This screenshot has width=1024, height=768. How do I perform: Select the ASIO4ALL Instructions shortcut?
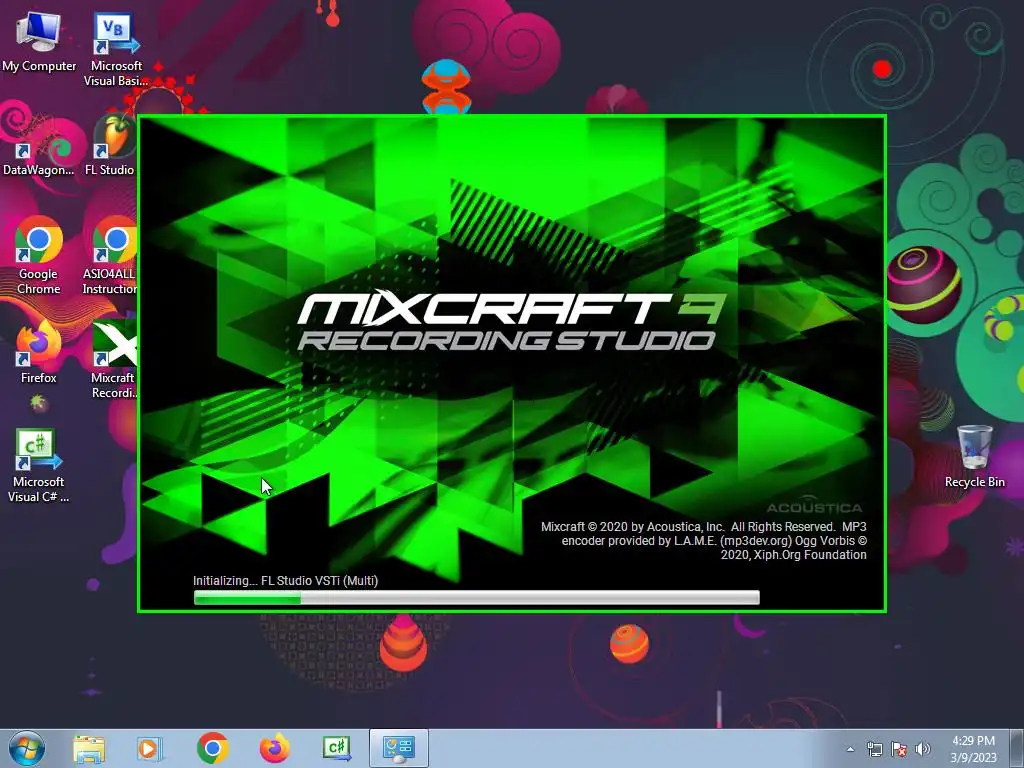click(110, 256)
